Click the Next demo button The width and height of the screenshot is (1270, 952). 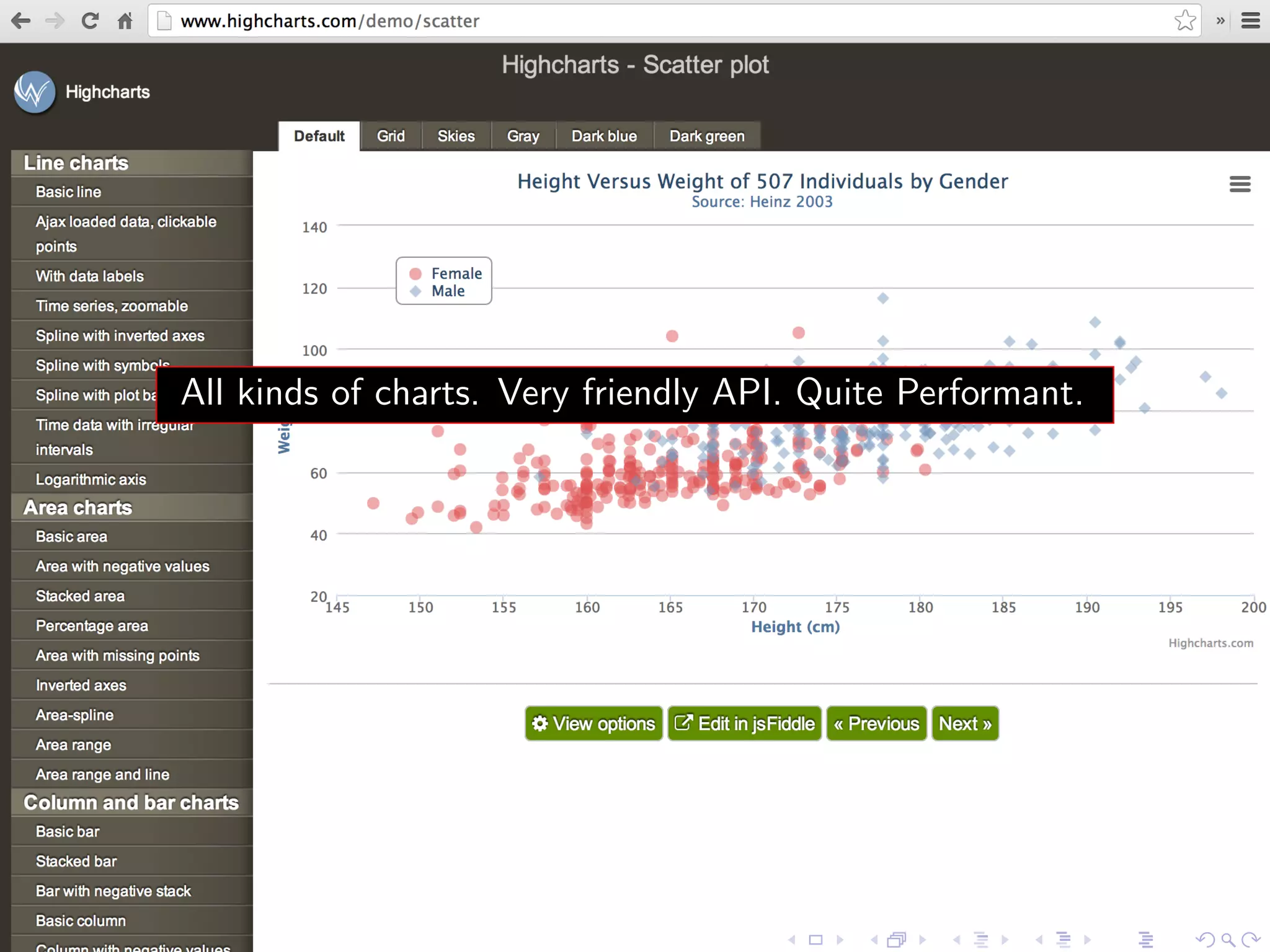click(x=965, y=723)
